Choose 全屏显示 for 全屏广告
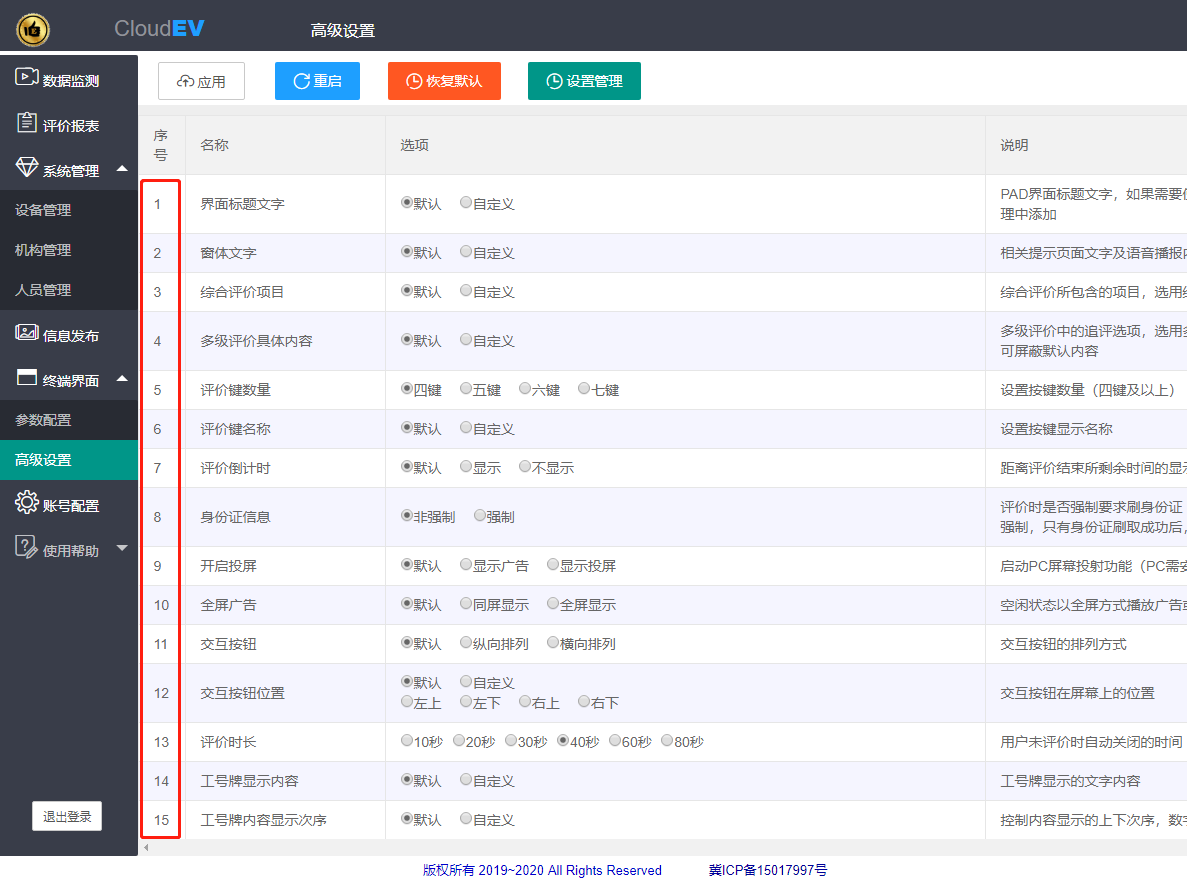The height and width of the screenshot is (885, 1187). tap(553, 603)
